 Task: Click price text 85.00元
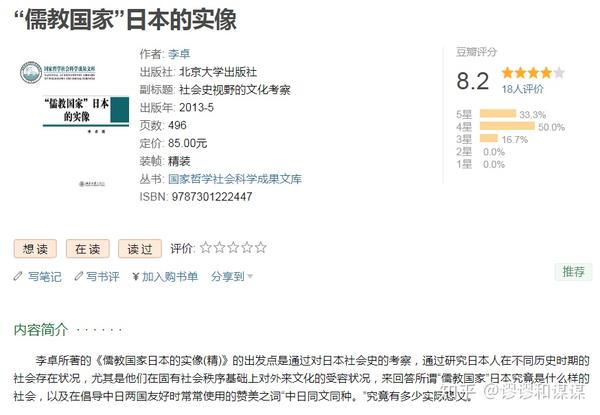tap(188, 143)
